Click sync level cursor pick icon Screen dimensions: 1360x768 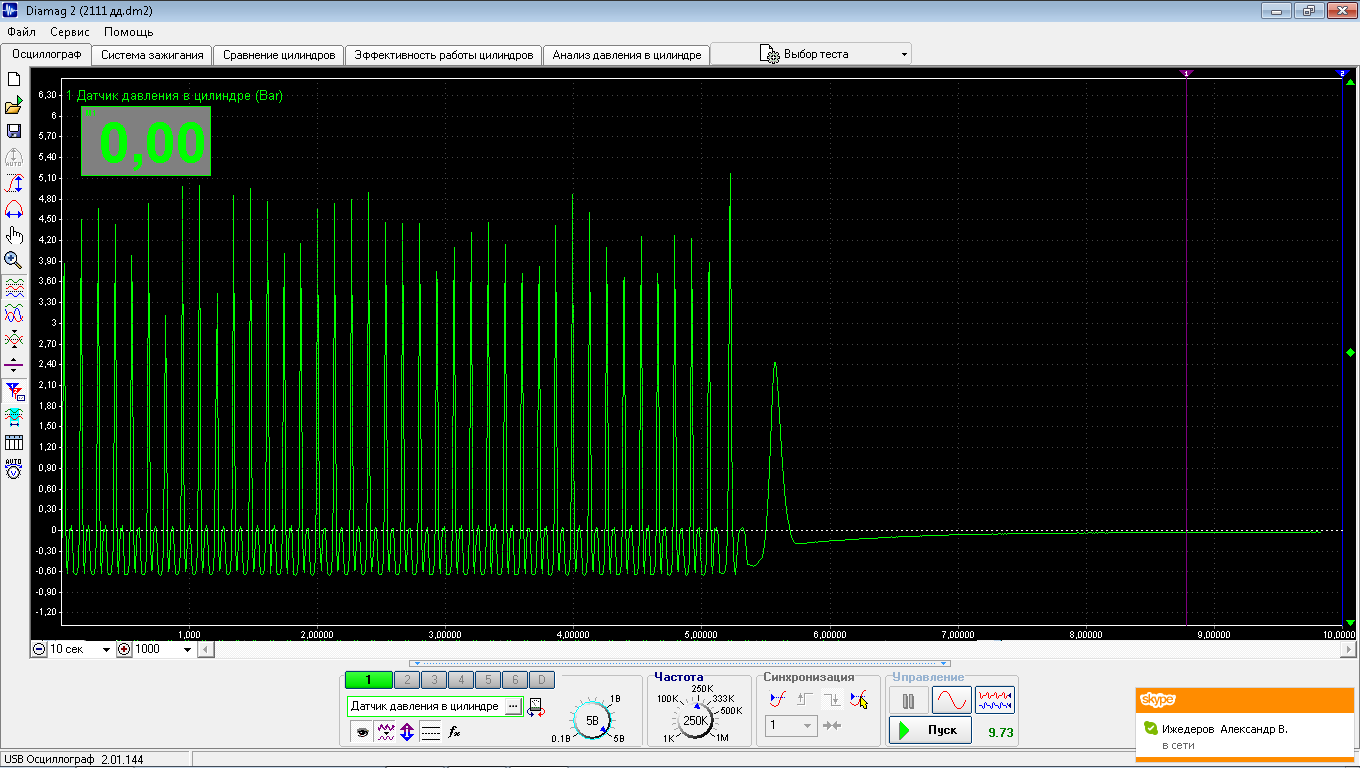pyautogui.click(x=858, y=699)
